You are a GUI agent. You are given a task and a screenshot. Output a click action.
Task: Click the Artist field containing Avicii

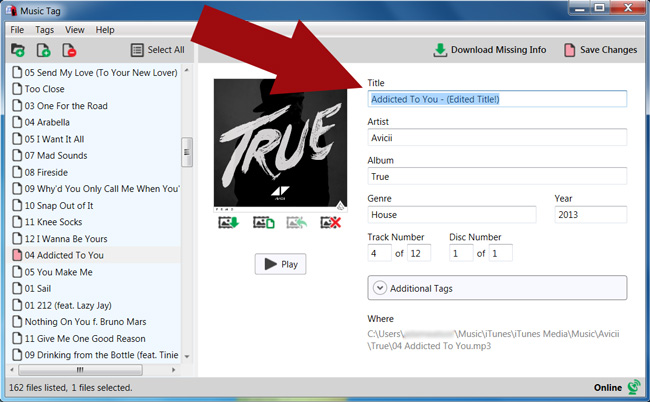497,138
